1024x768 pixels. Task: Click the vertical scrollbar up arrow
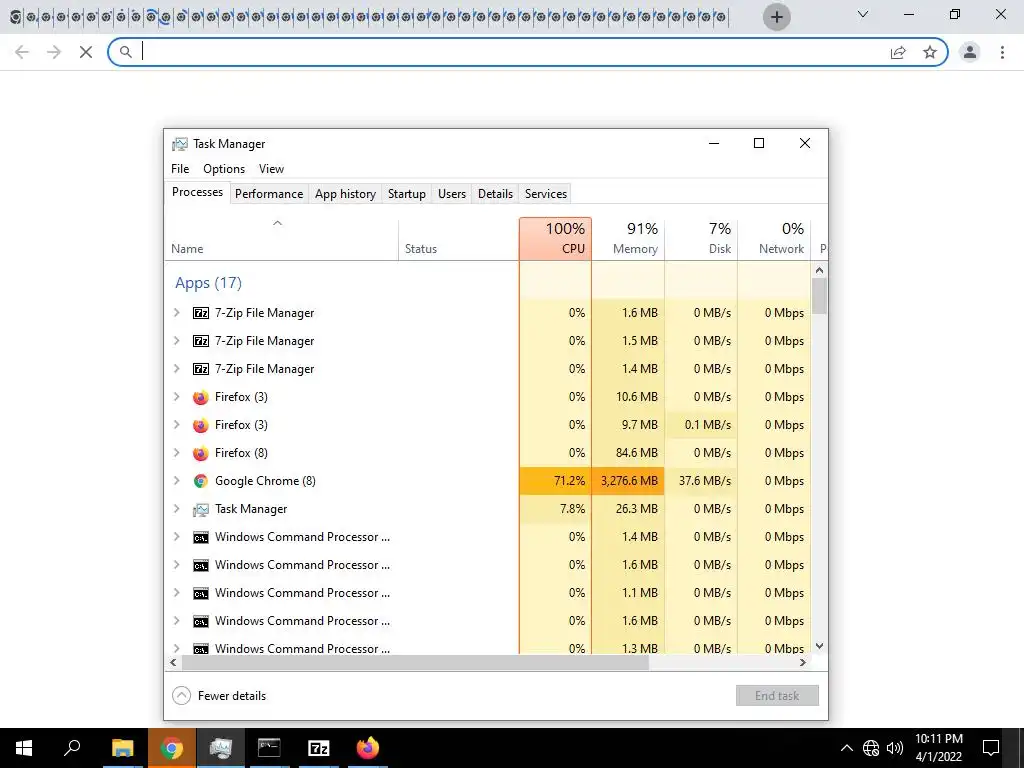pos(820,270)
